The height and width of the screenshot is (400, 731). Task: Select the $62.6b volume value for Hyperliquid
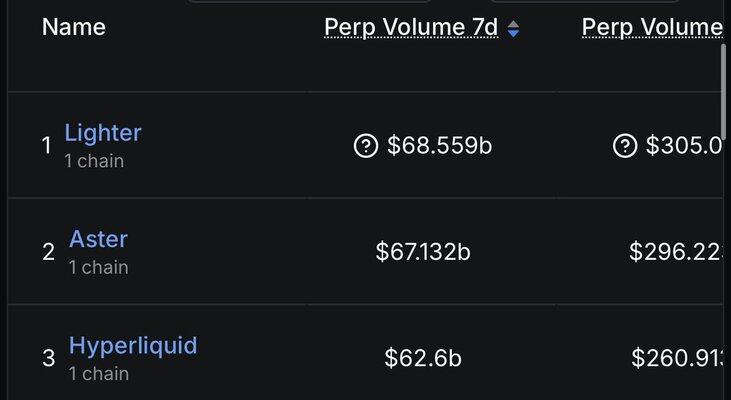tap(423, 358)
